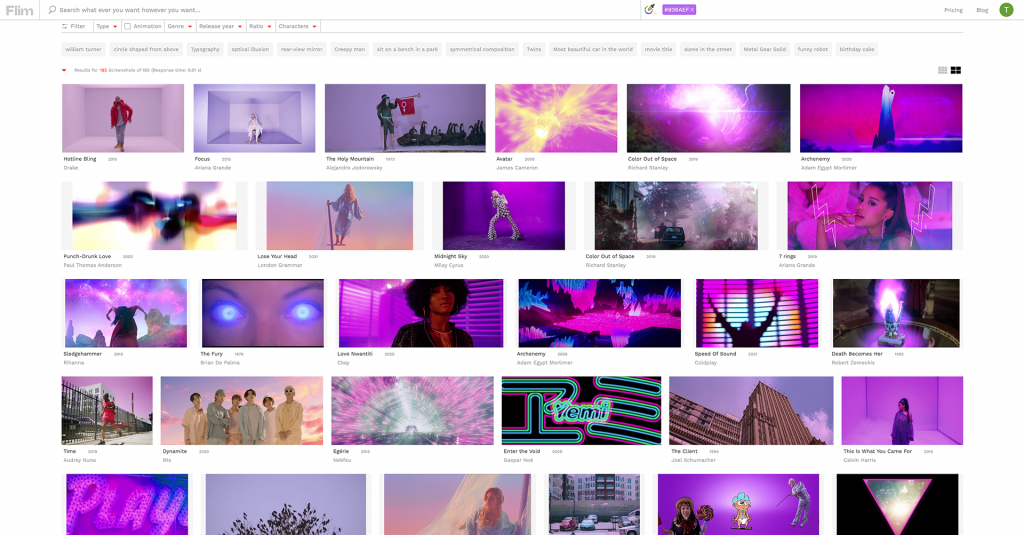Open the user avatar T menu
The width and height of the screenshot is (1024, 535).
[1006, 10]
